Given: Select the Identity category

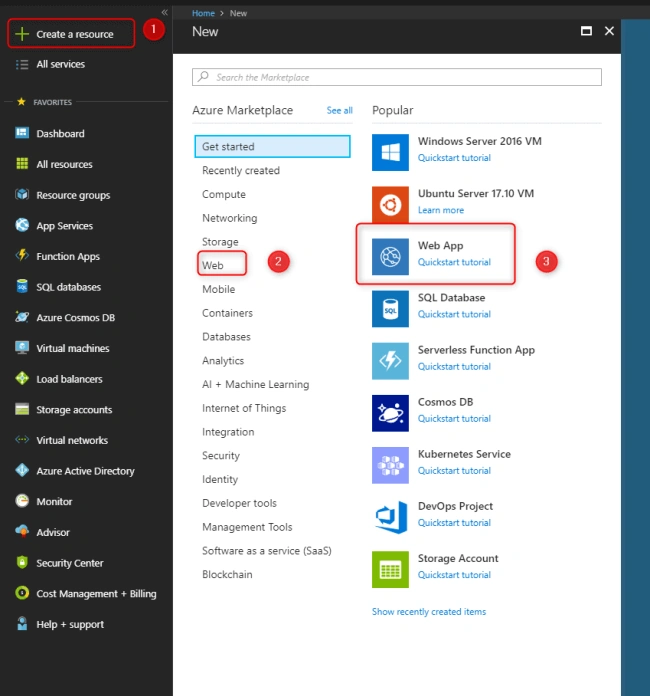Looking at the screenshot, I should tap(220, 479).
